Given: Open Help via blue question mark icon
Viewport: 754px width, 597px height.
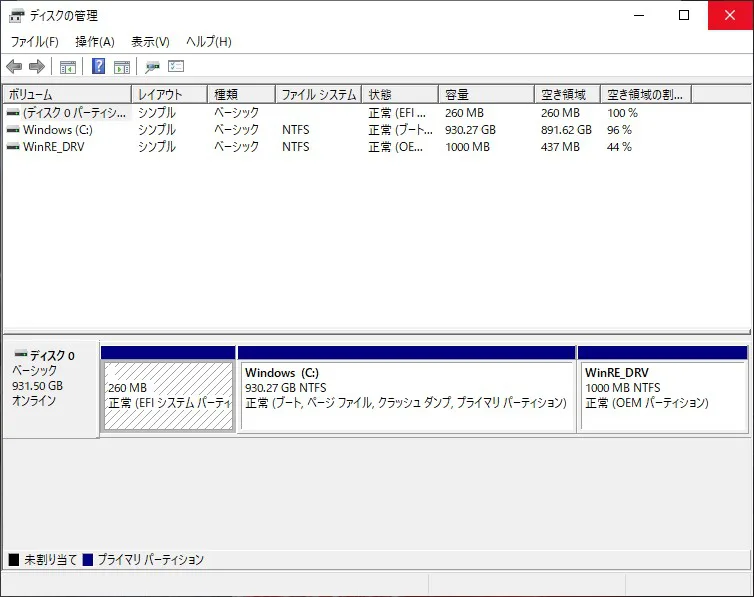Looking at the screenshot, I should click(99, 66).
